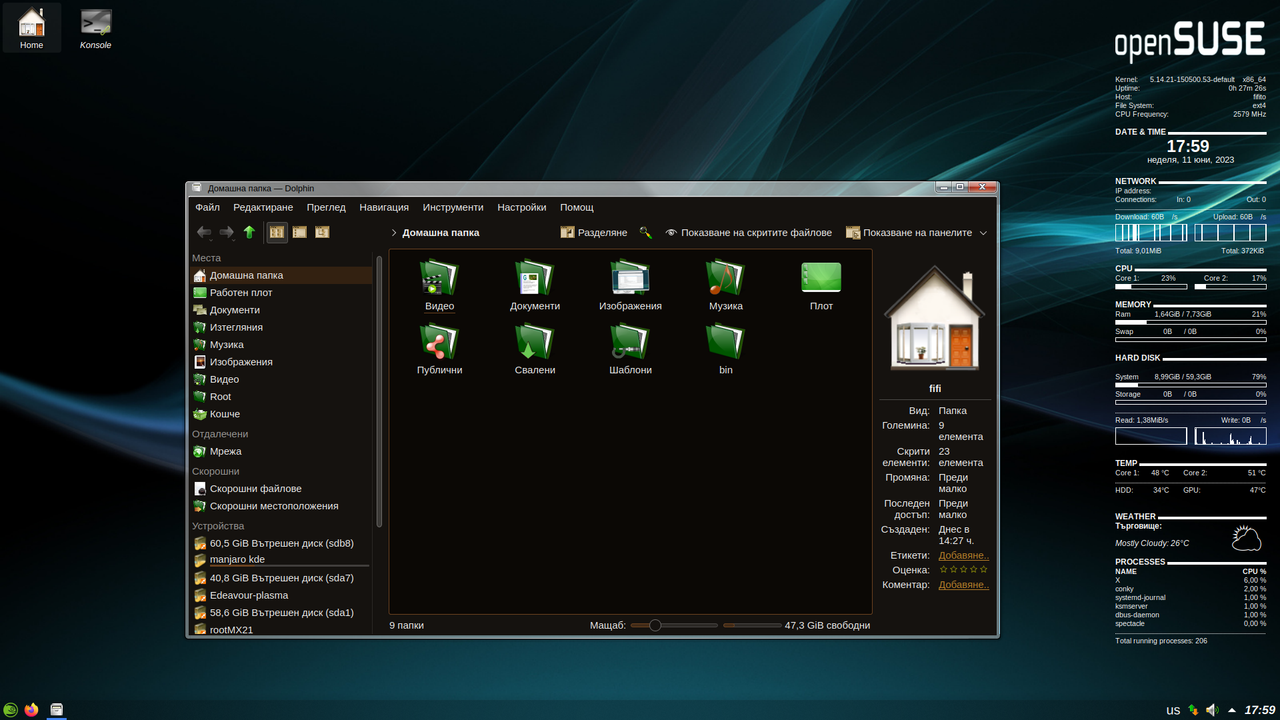
Task: Open the bin folder
Action: (x=726, y=350)
